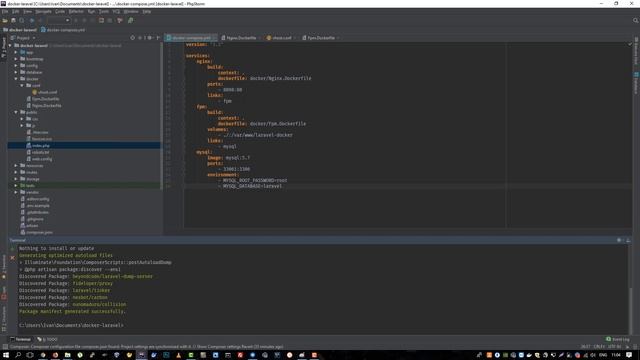
Task: Switch to Nginx.Dockerfile editor tab
Action: tap(241, 38)
